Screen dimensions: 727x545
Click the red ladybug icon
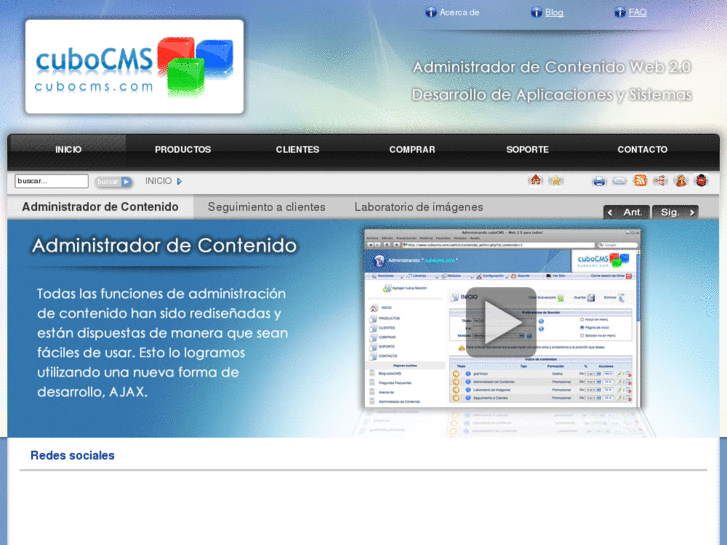[701, 180]
